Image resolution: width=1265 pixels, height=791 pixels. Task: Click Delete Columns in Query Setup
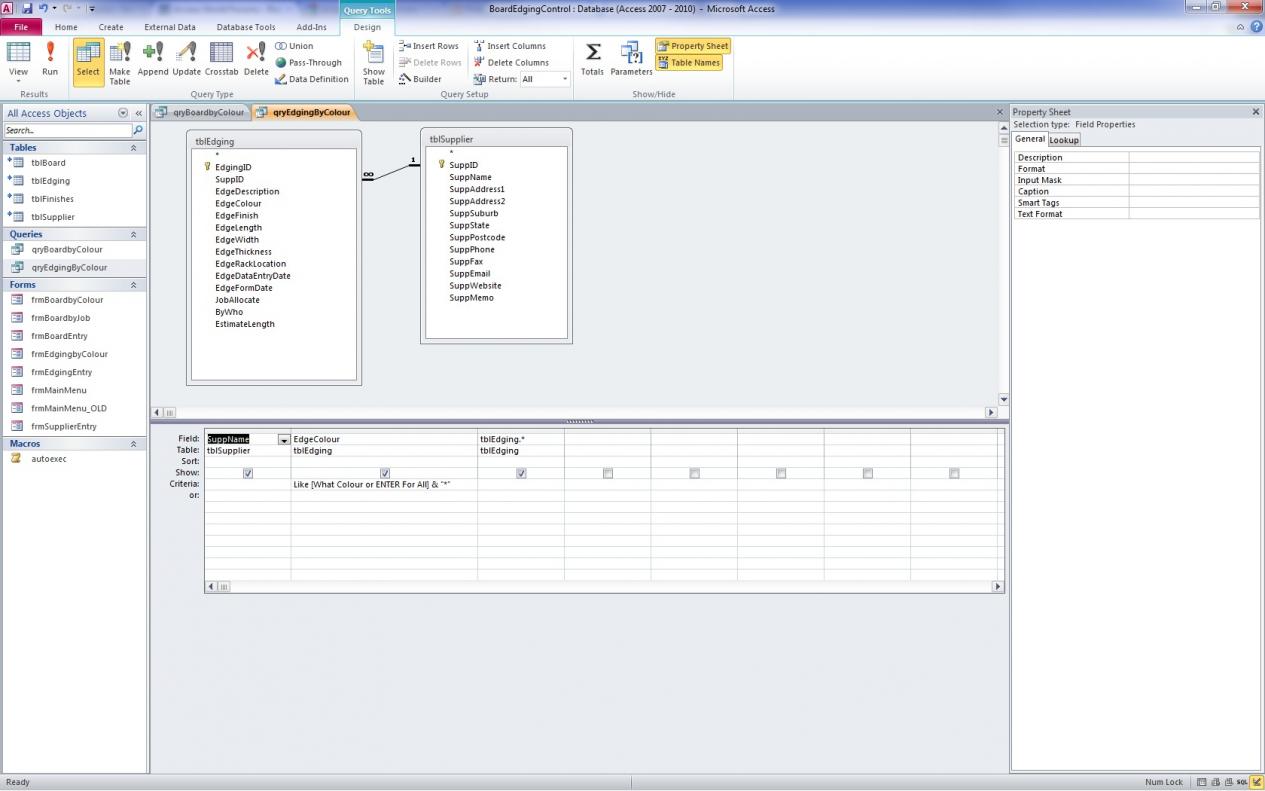point(511,62)
